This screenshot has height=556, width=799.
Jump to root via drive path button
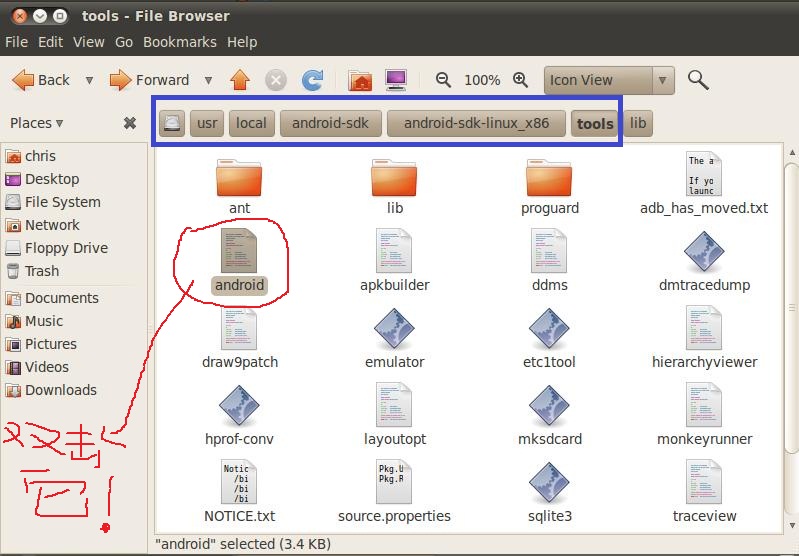coord(172,123)
